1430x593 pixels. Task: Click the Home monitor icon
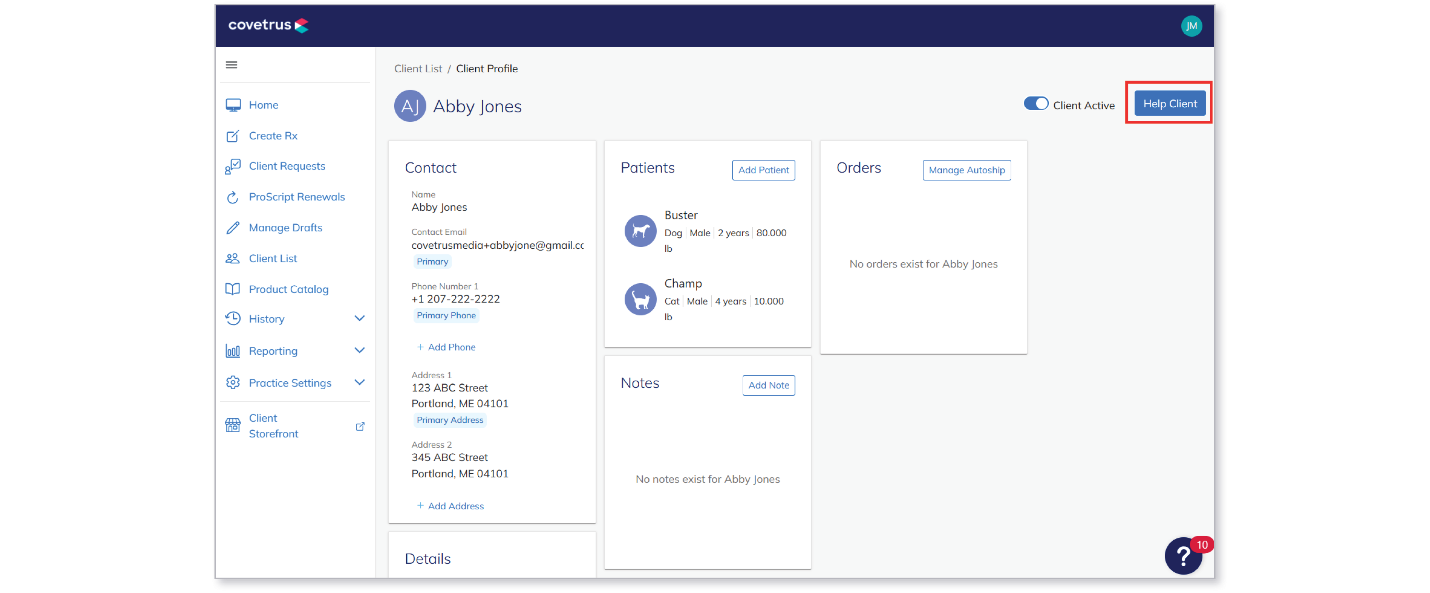pos(233,105)
